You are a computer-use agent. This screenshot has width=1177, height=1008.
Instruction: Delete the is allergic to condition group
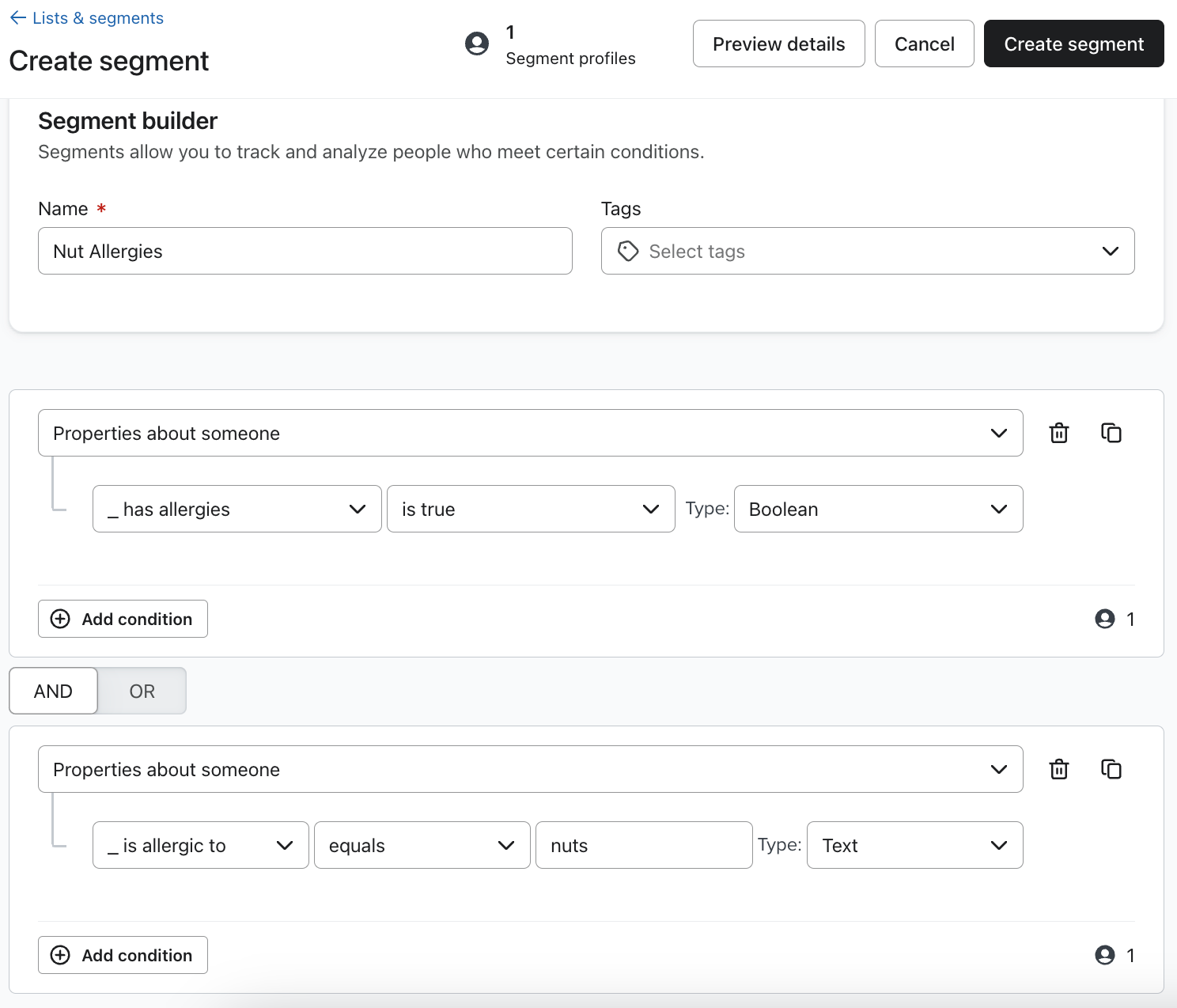[1058, 769]
